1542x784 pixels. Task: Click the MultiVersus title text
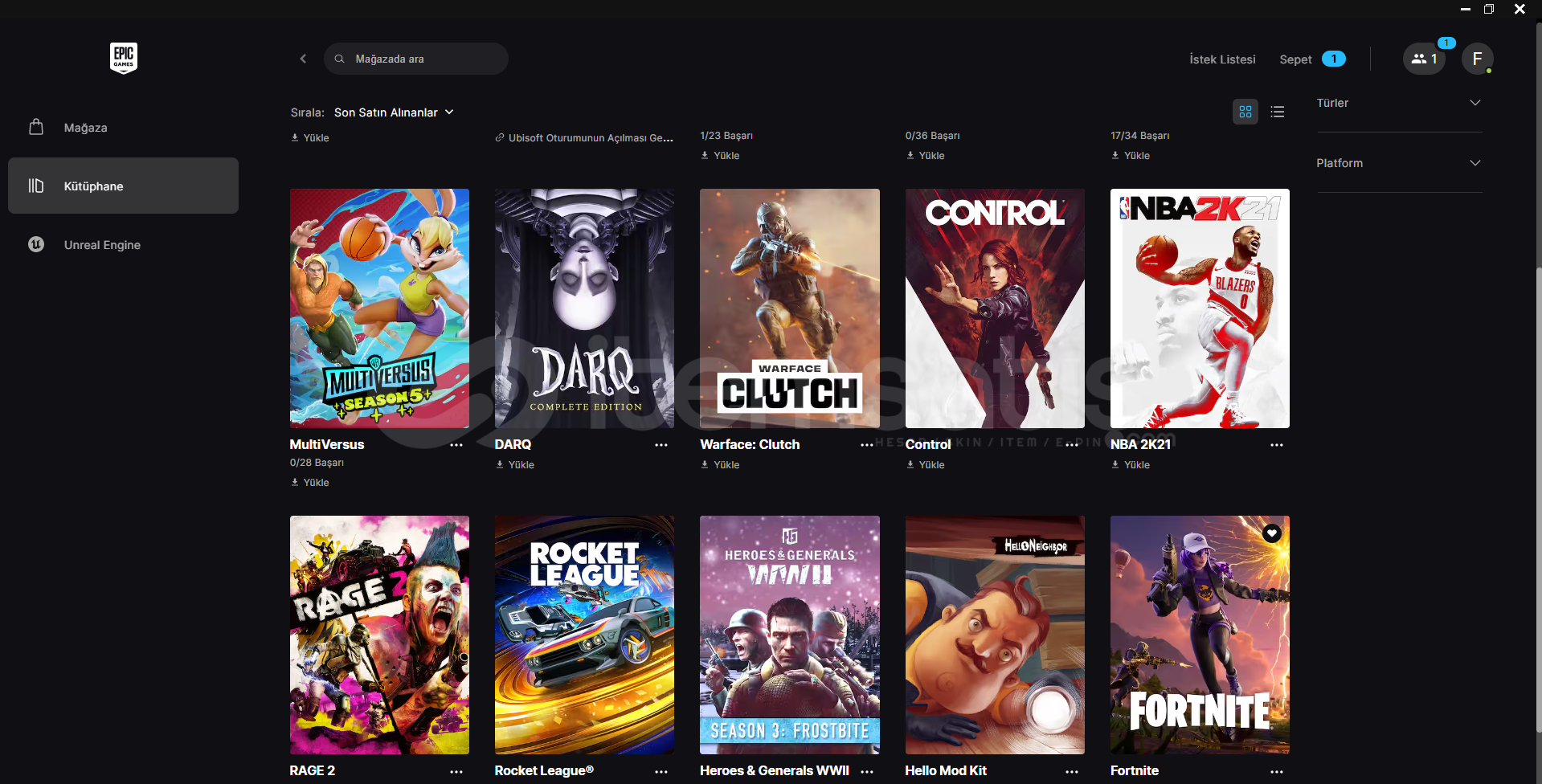pos(327,444)
